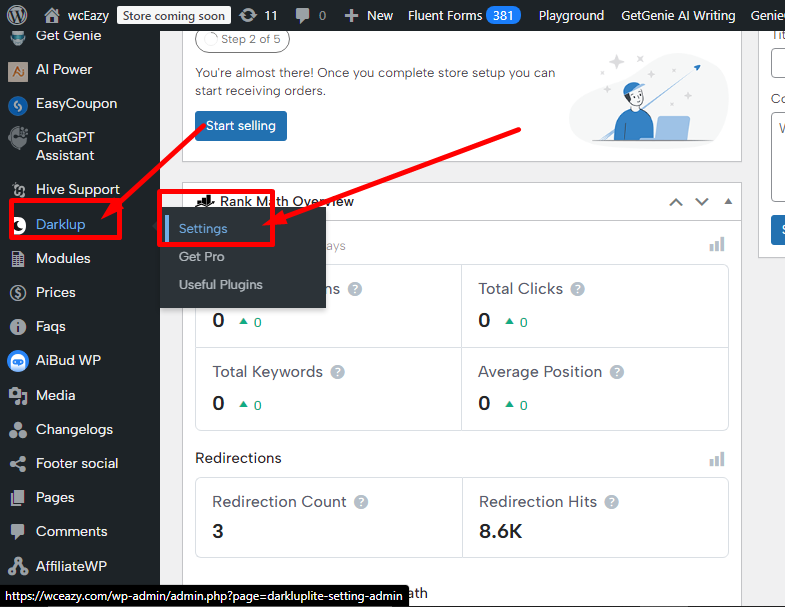The width and height of the screenshot is (785, 607).
Task: Open Footer social in the sidebar
Action: (77, 464)
